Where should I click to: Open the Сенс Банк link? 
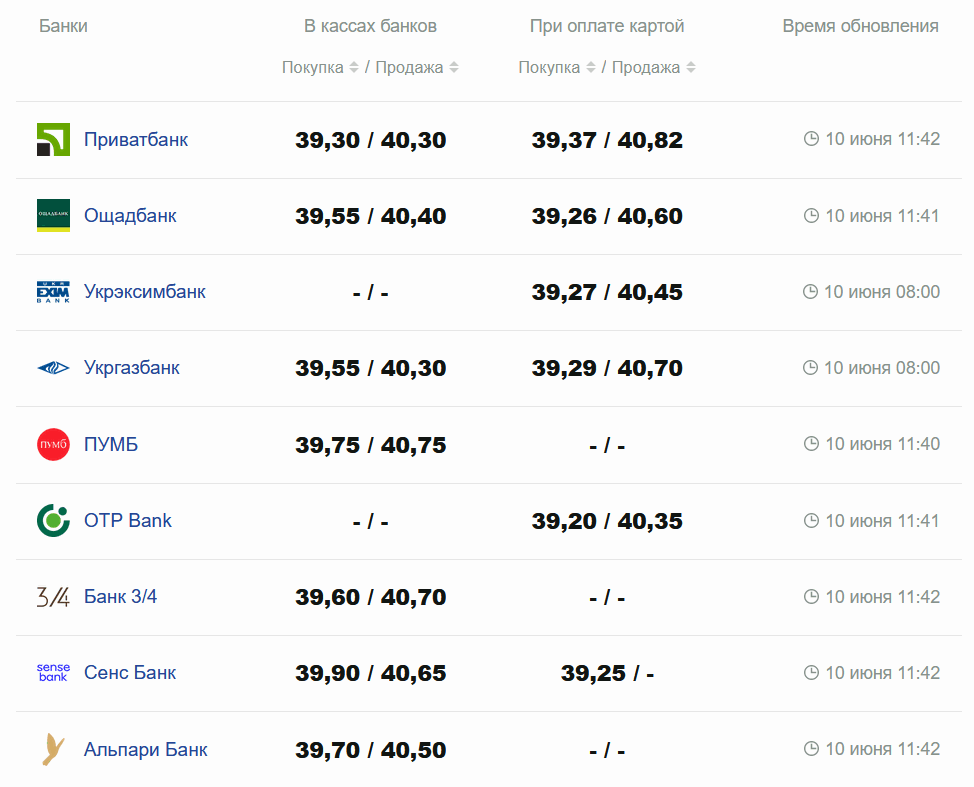coord(130,673)
